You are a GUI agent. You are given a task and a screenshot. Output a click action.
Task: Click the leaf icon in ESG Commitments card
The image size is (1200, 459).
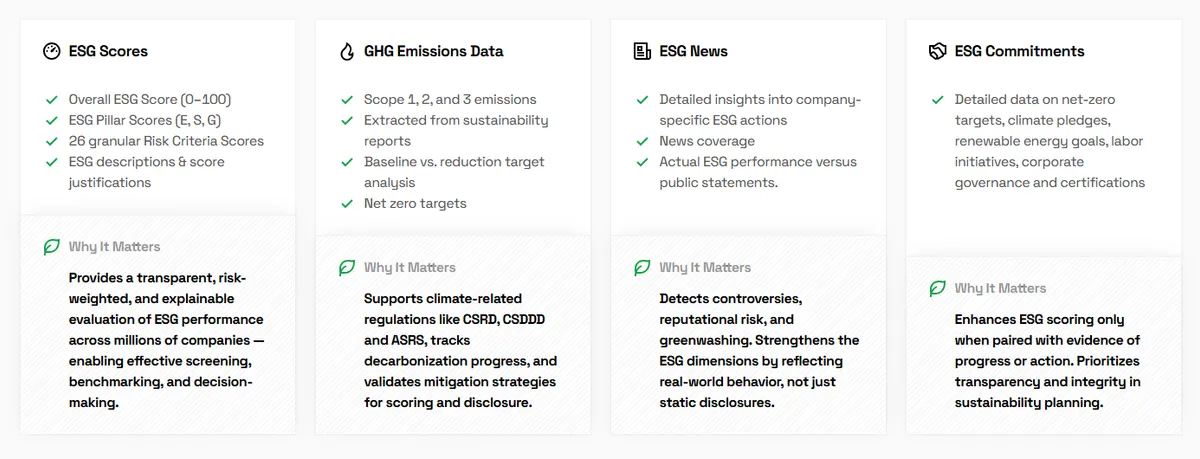[937, 288]
